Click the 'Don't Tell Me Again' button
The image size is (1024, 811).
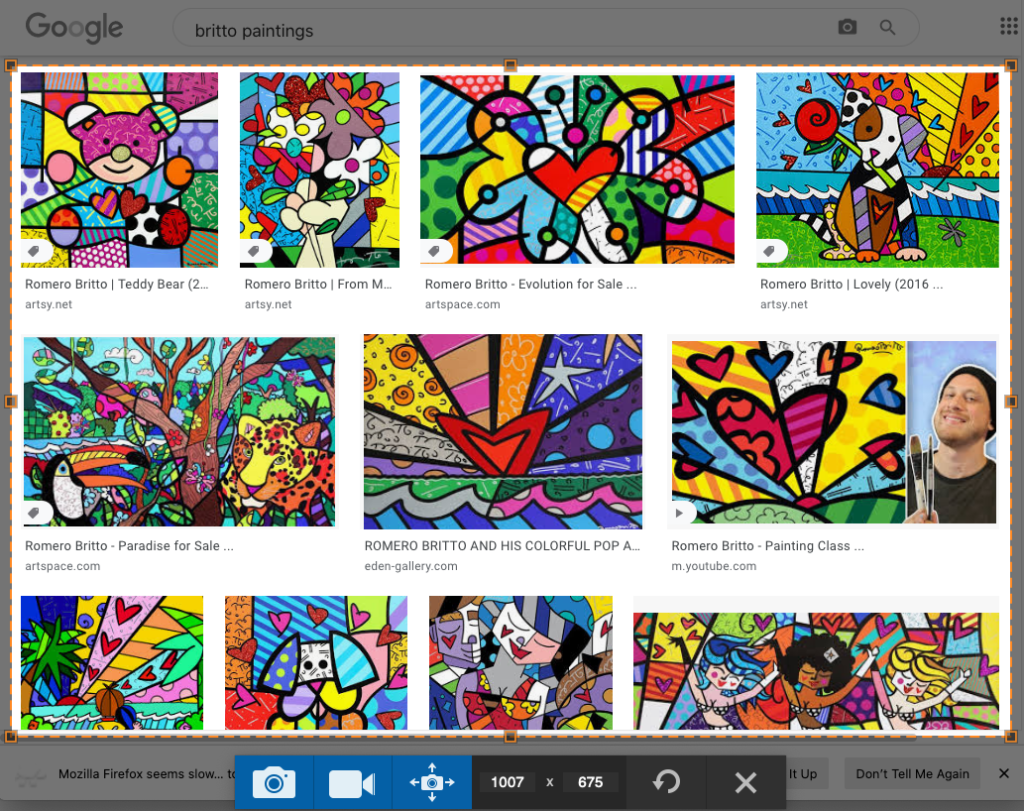click(912, 774)
